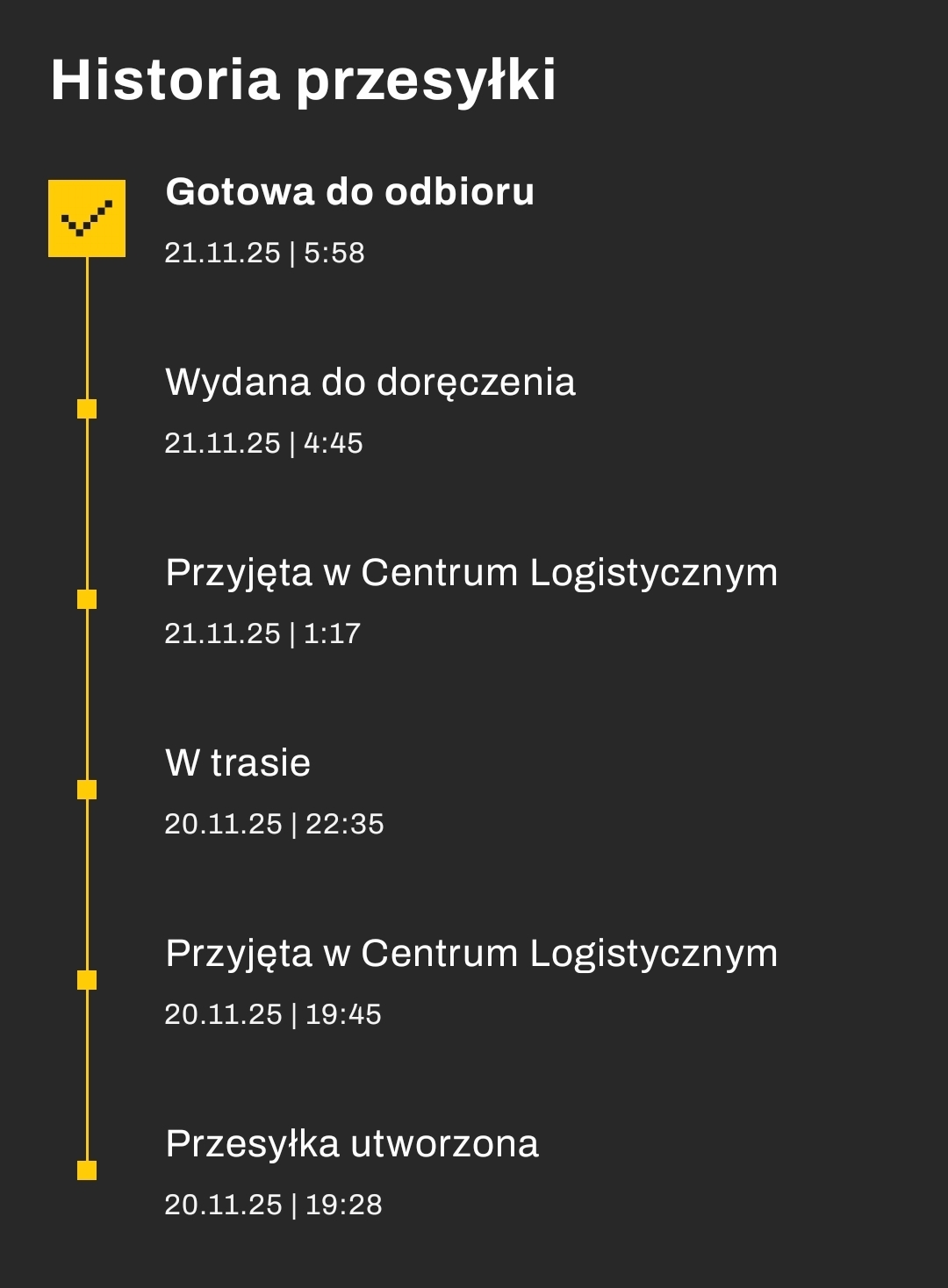Select 'Przyjęta w Centrum Logistycznym' dated 20.11.25
The width and height of the screenshot is (948, 1288).
point(471,953)
